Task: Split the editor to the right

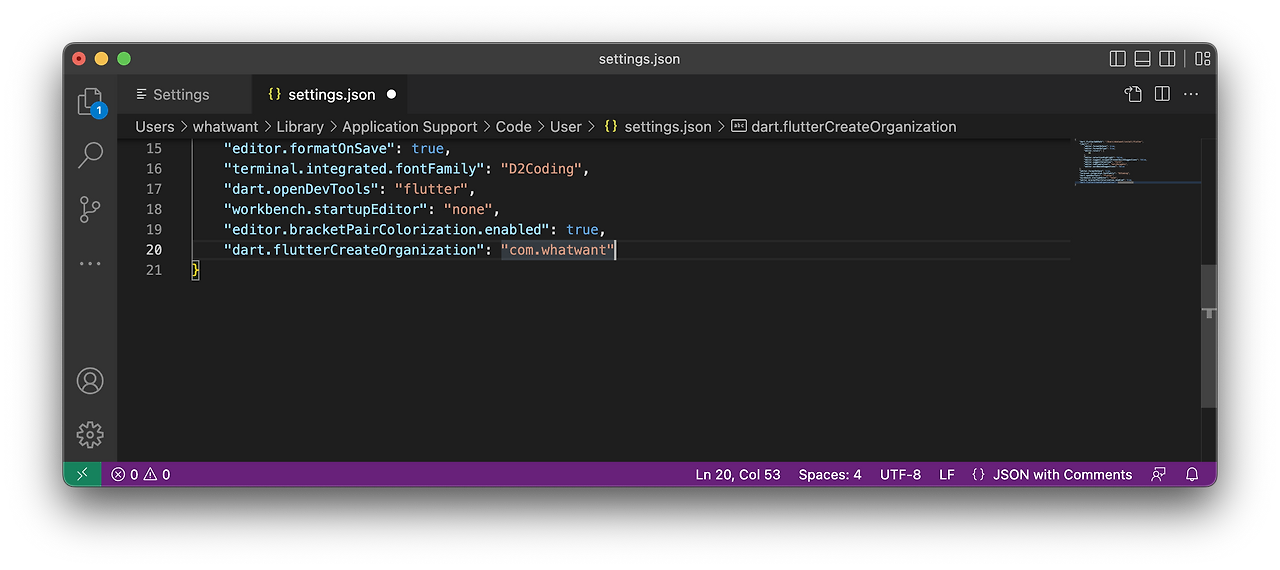Action: click(1162, 94)
